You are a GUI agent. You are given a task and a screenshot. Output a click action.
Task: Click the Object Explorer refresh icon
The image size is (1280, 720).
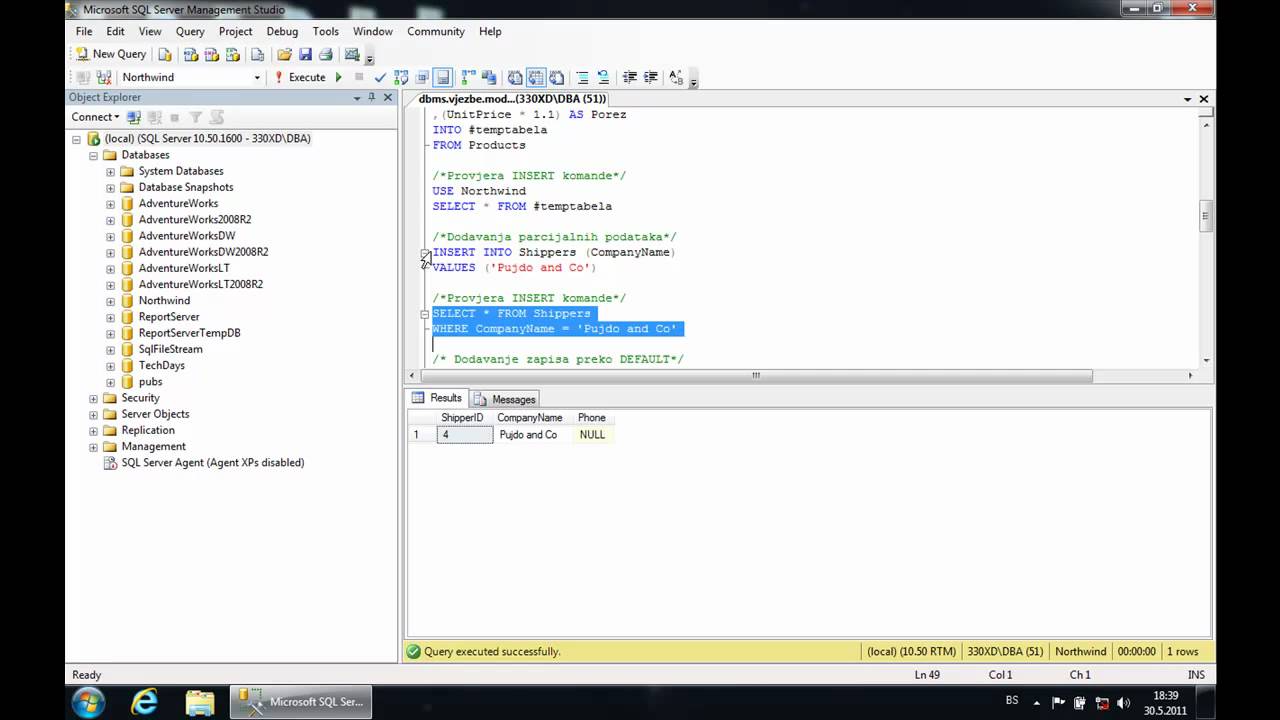point(217,117)
